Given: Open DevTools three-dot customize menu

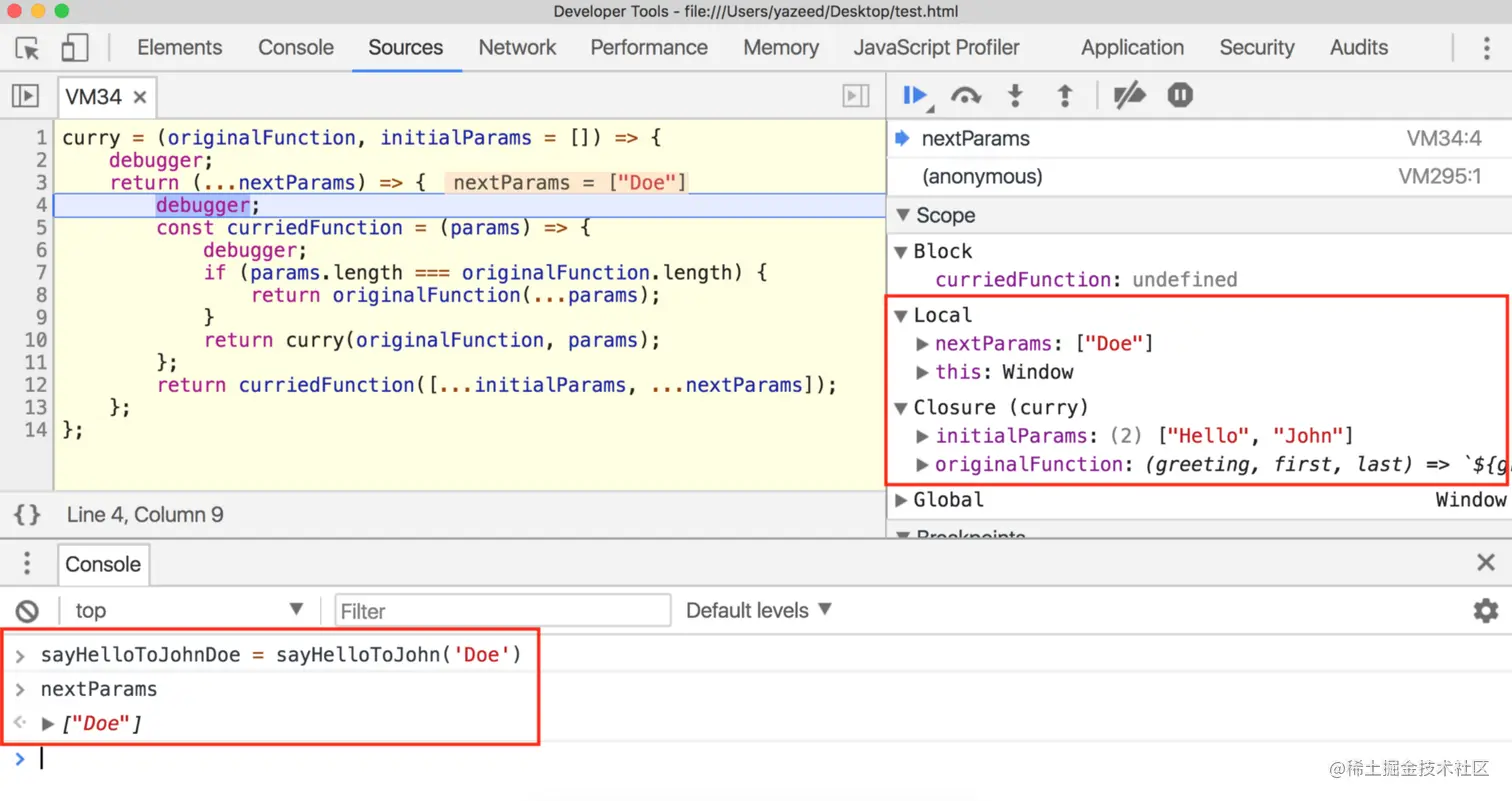Looking at the screenshot, I should (x=1487, y=47).
